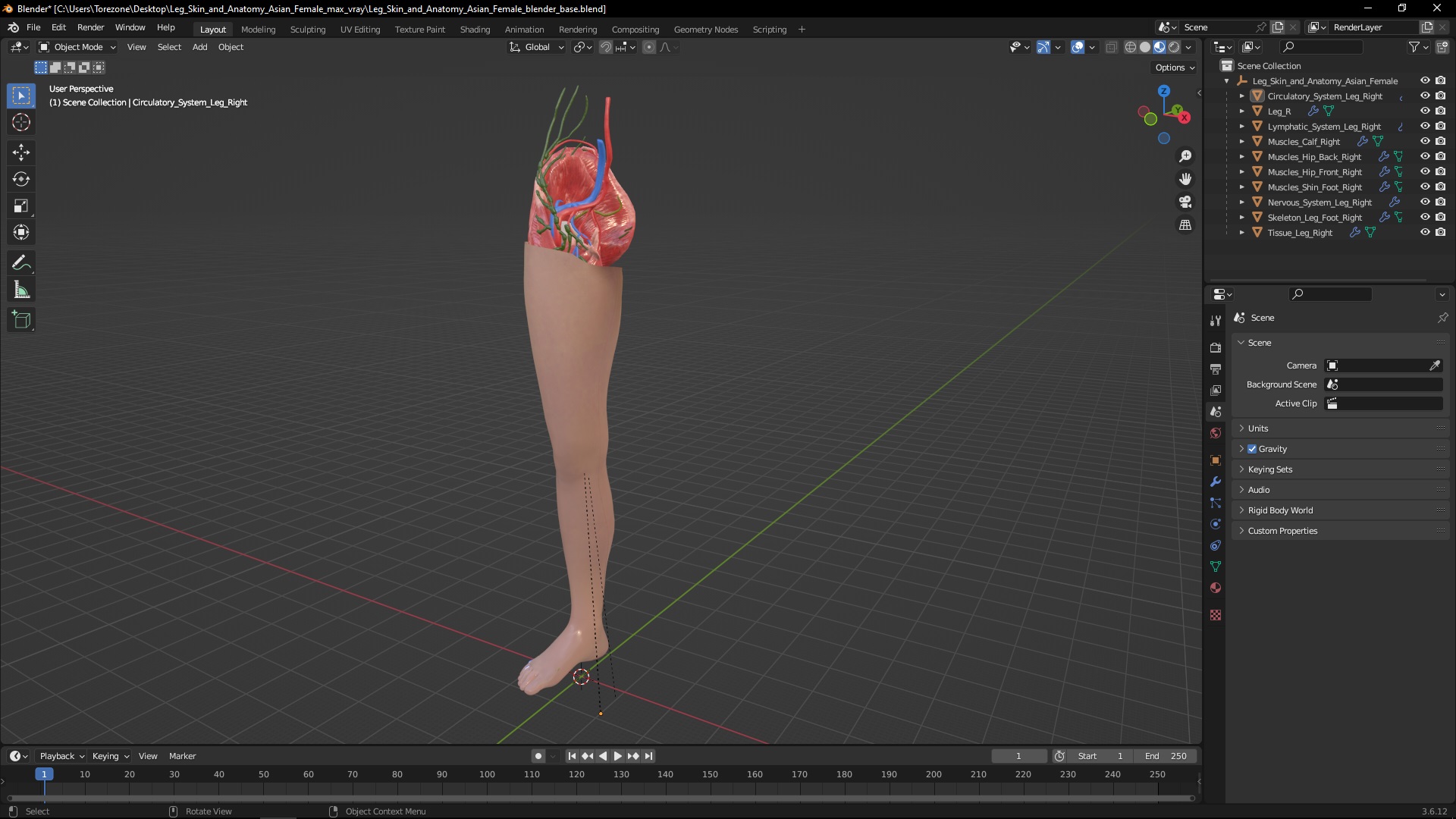Click the current frame number field
The height and width of the screenshot is (819, 1456).
click(x=1018, y=756)
